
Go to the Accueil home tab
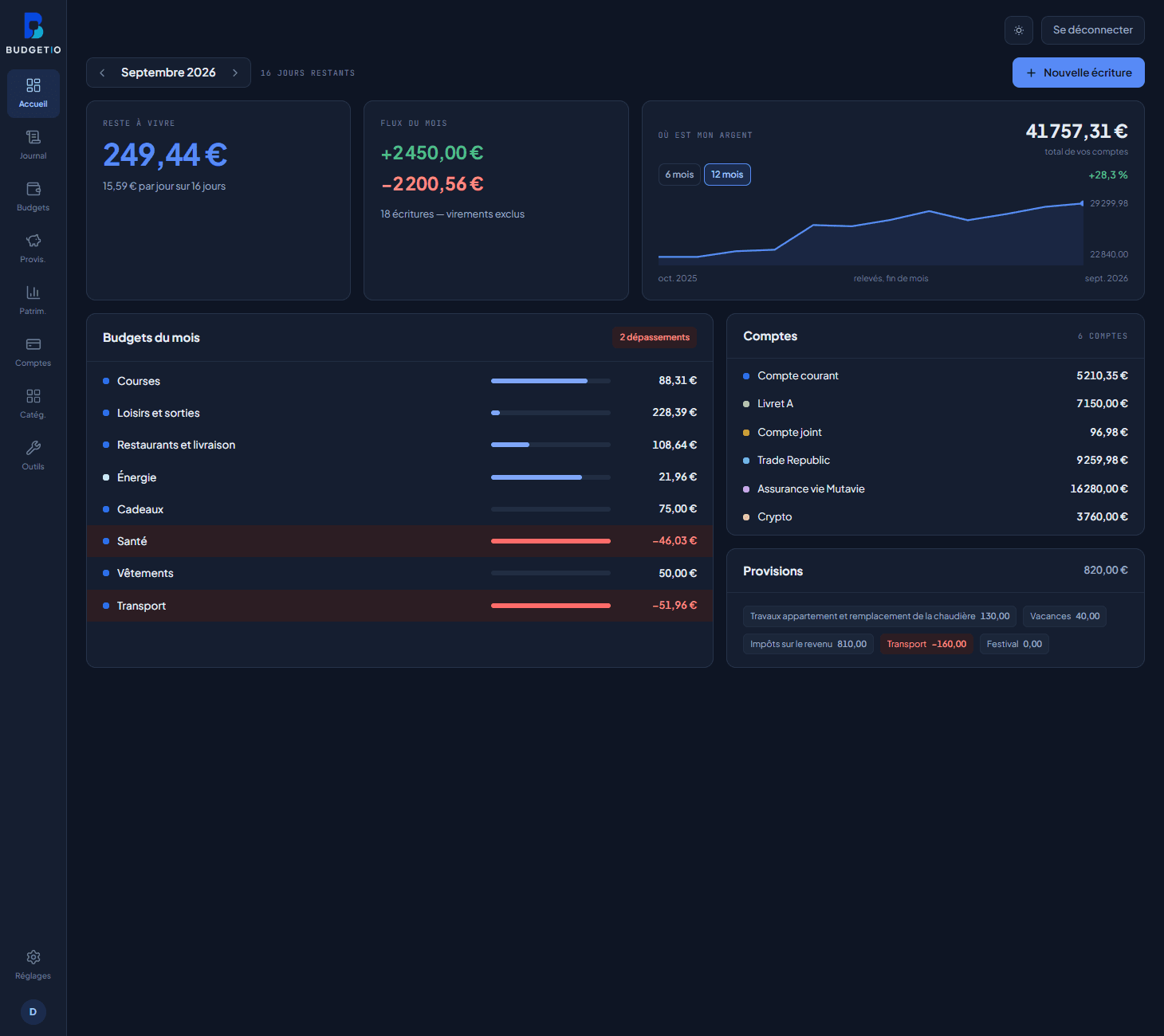[x=33, y=93]
